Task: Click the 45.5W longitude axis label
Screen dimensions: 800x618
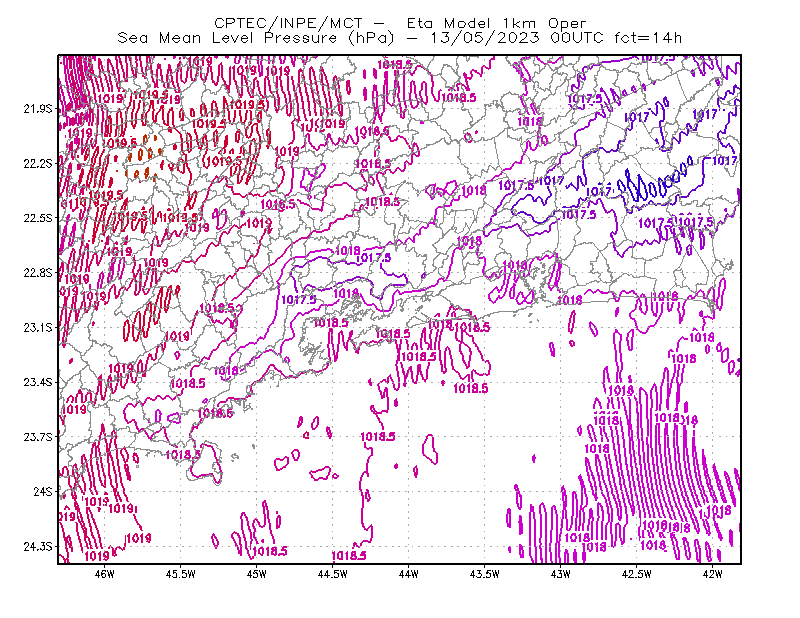Action: pyautogui.click(x=181, y=574)
